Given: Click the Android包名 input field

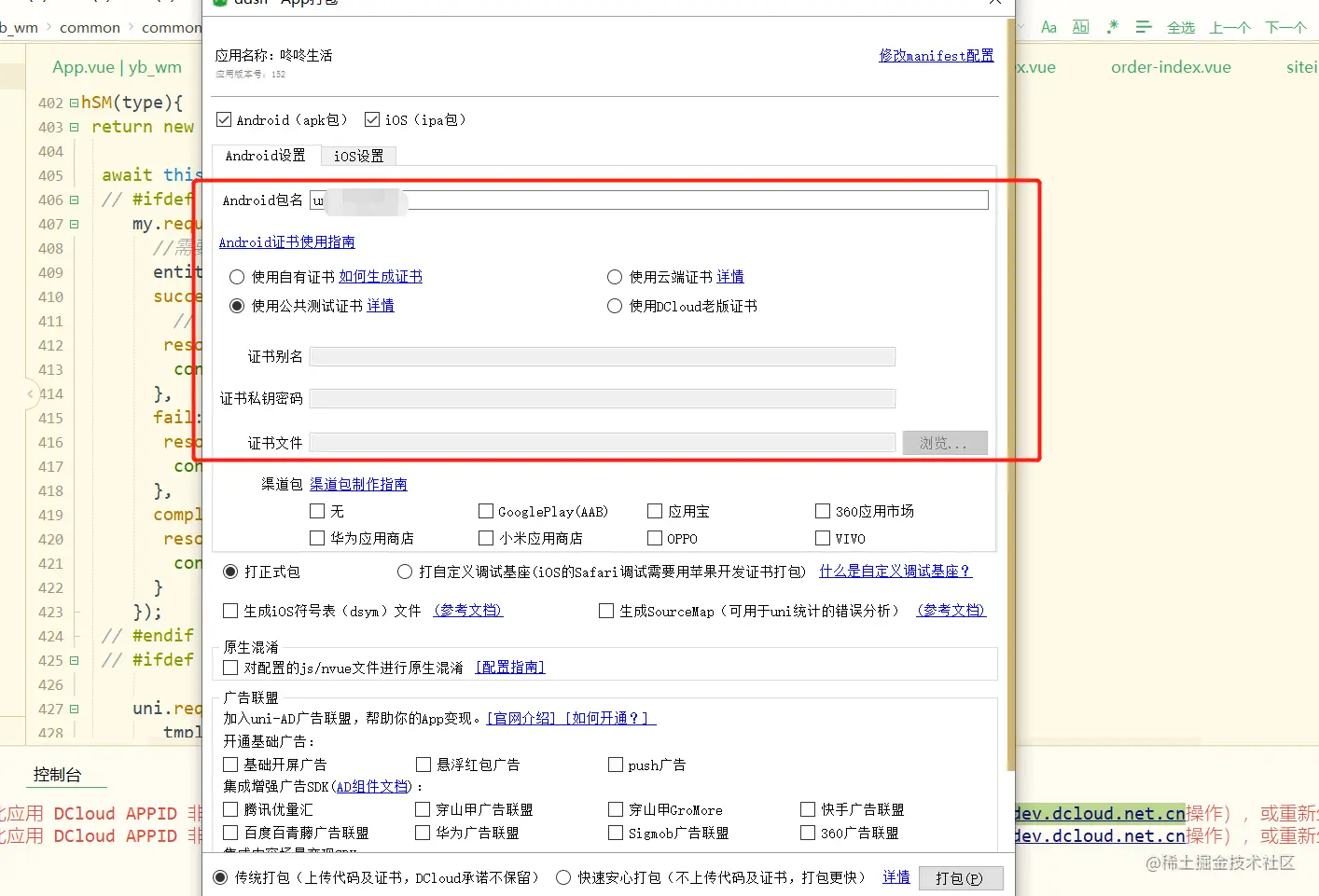Looking at the screenshot, I should [x=649, y=200].
